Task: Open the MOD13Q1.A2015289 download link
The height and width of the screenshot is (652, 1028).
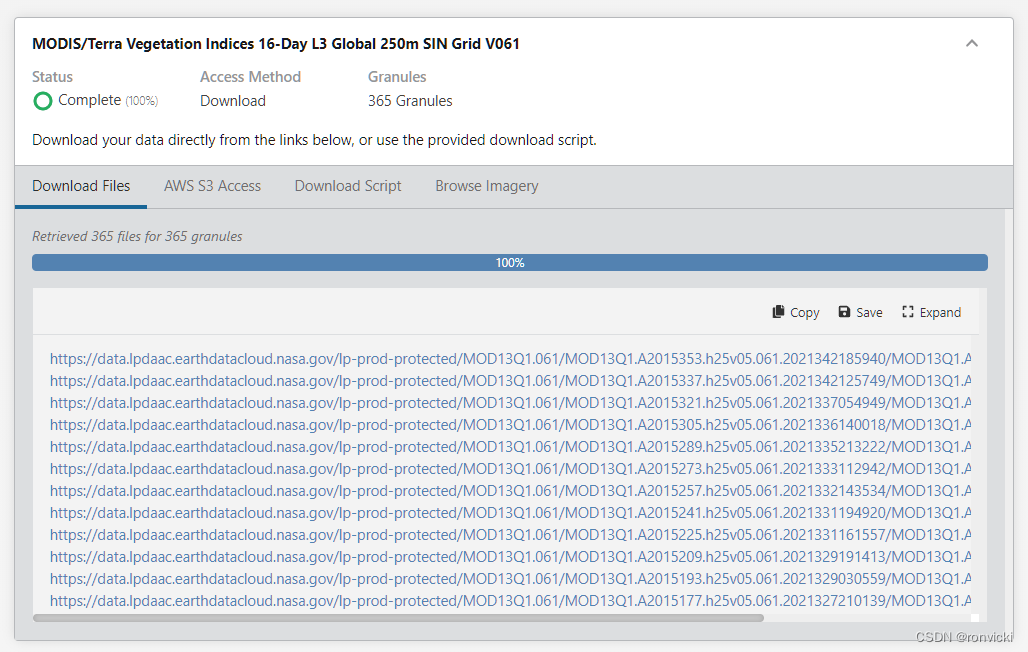Action: coord(510,447)
